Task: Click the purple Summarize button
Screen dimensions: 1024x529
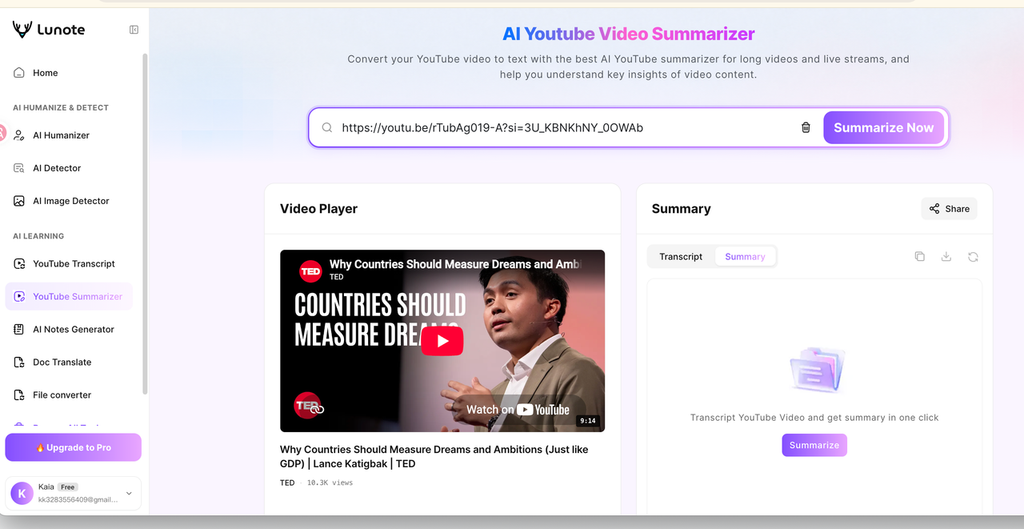Action: 814,445
